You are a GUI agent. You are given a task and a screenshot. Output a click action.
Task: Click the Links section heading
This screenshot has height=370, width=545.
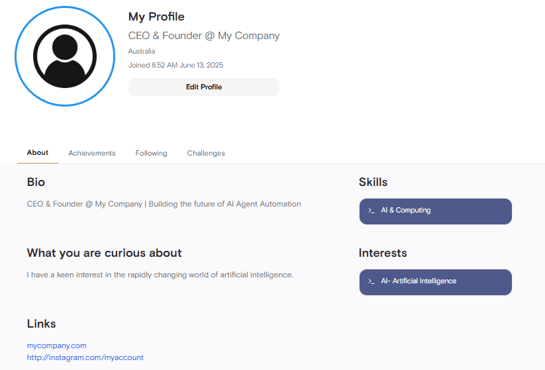coord(41,324)
